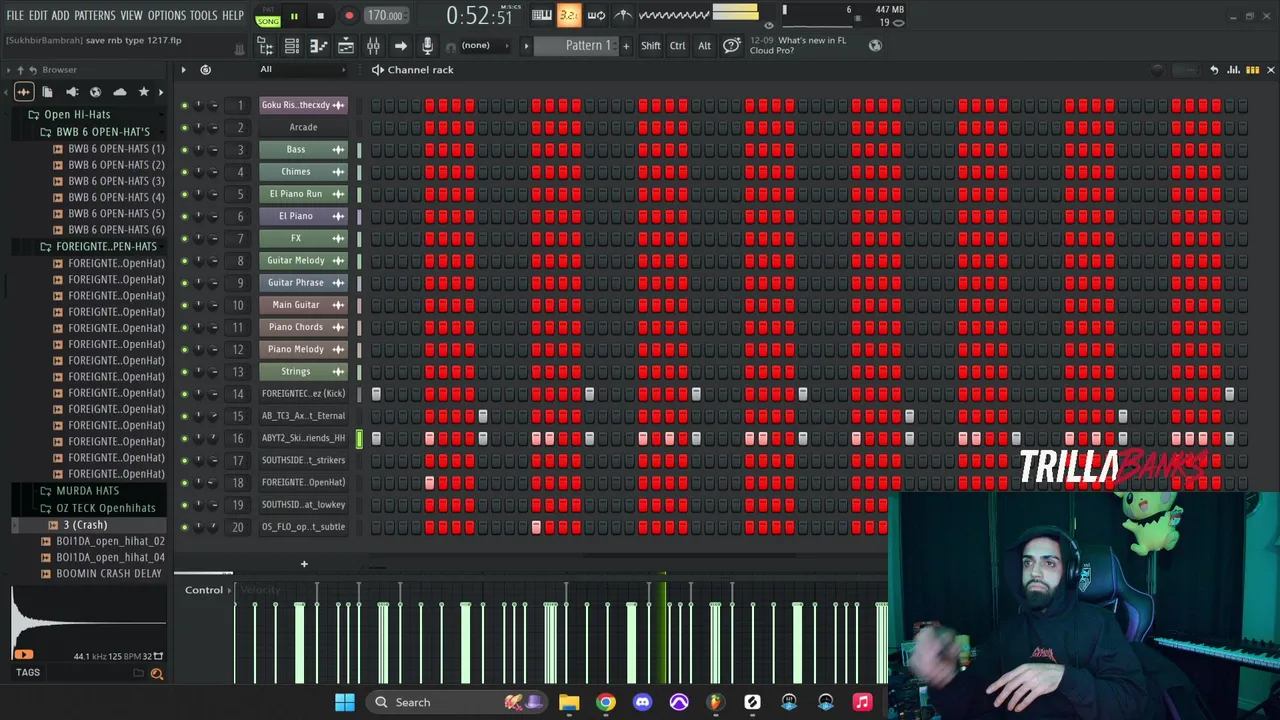
Task: Open Google Chrome from the taskbar
Action: point(606,702)
